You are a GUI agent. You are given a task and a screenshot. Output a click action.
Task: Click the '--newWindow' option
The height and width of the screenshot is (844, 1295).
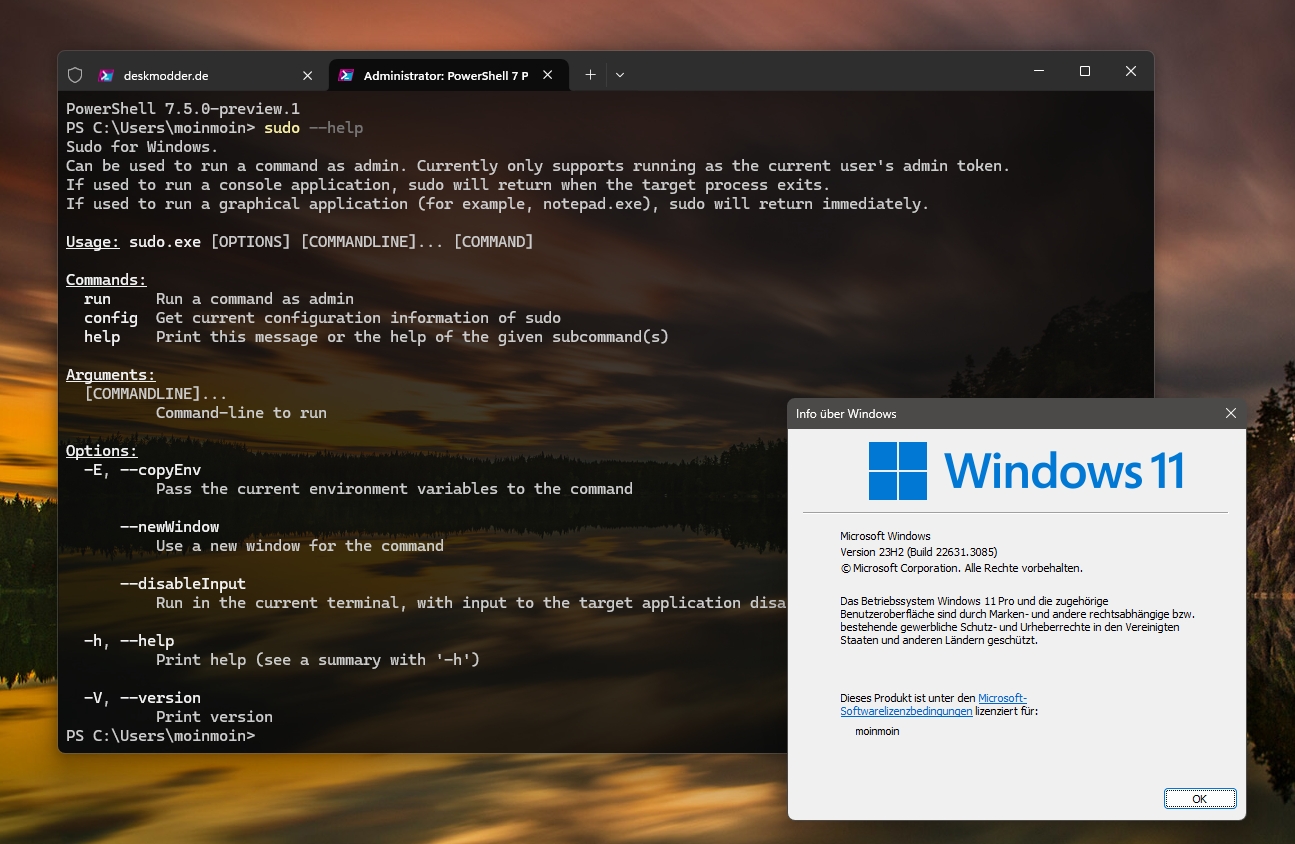(169, 527)
